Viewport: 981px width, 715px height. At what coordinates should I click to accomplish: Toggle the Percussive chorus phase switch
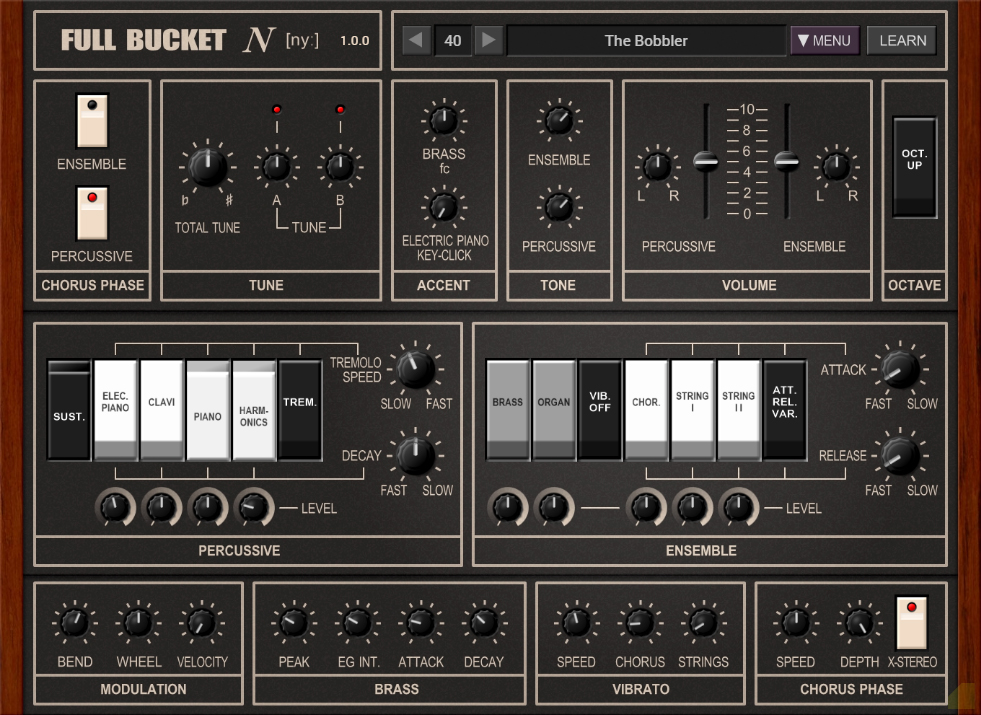tap(92, 213)
